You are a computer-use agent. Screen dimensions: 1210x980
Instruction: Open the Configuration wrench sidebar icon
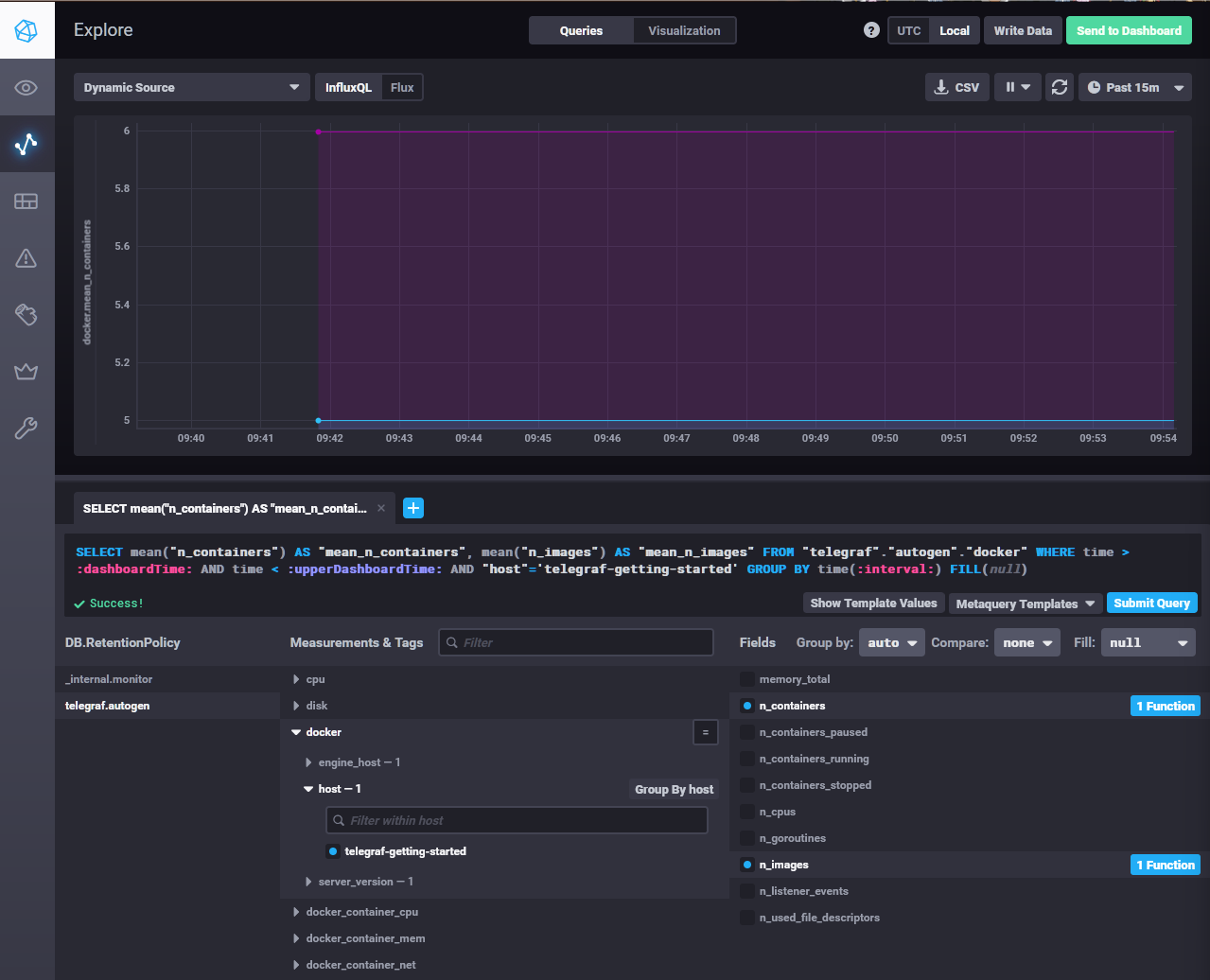click(26, 428)
